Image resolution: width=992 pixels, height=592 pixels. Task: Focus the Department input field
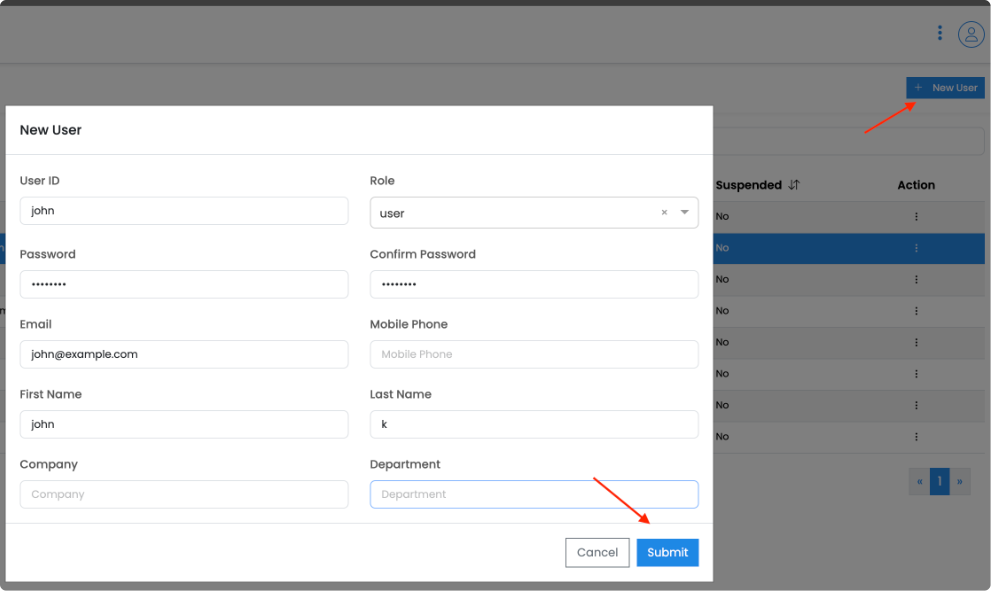534,494
